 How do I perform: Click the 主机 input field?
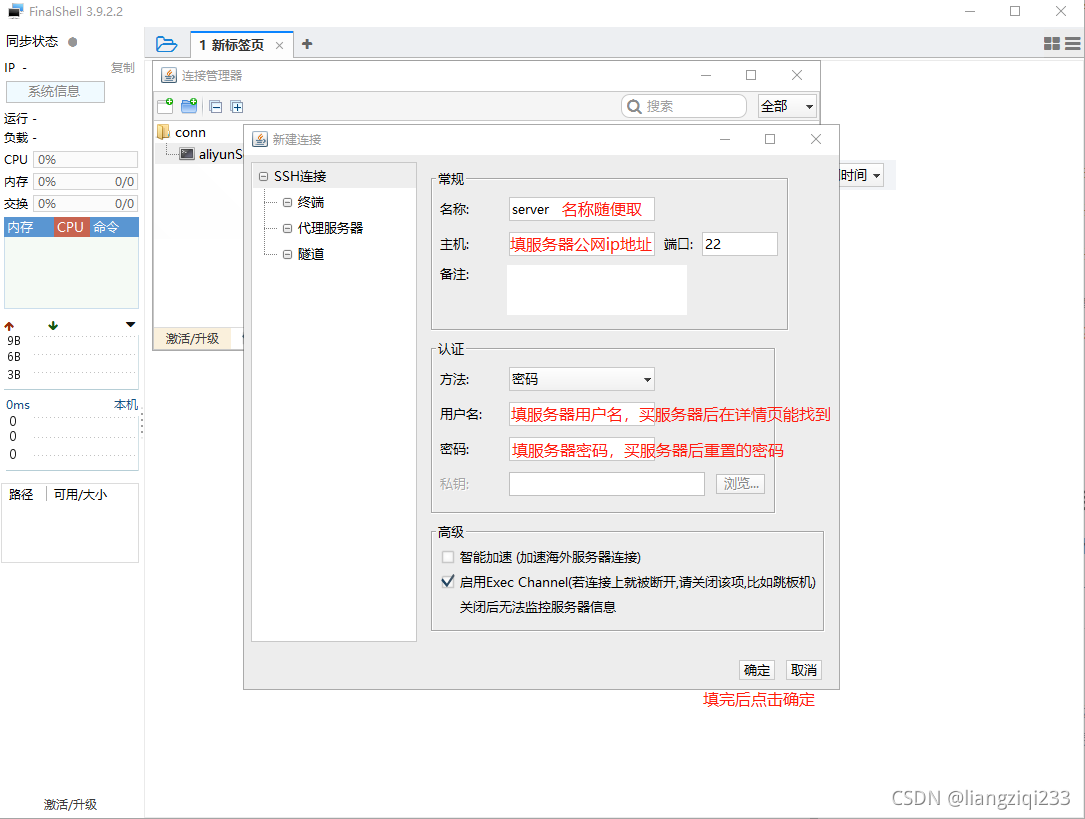click(x=581, y=243)
